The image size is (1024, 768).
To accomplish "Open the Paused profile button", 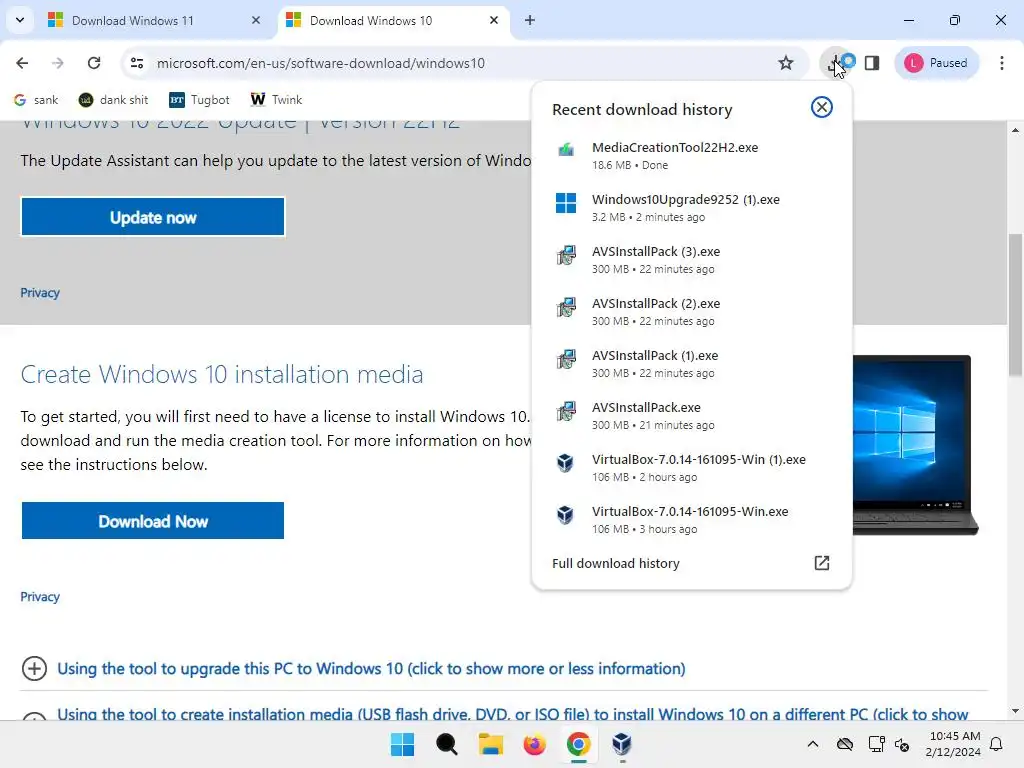I will coord(936,63).
